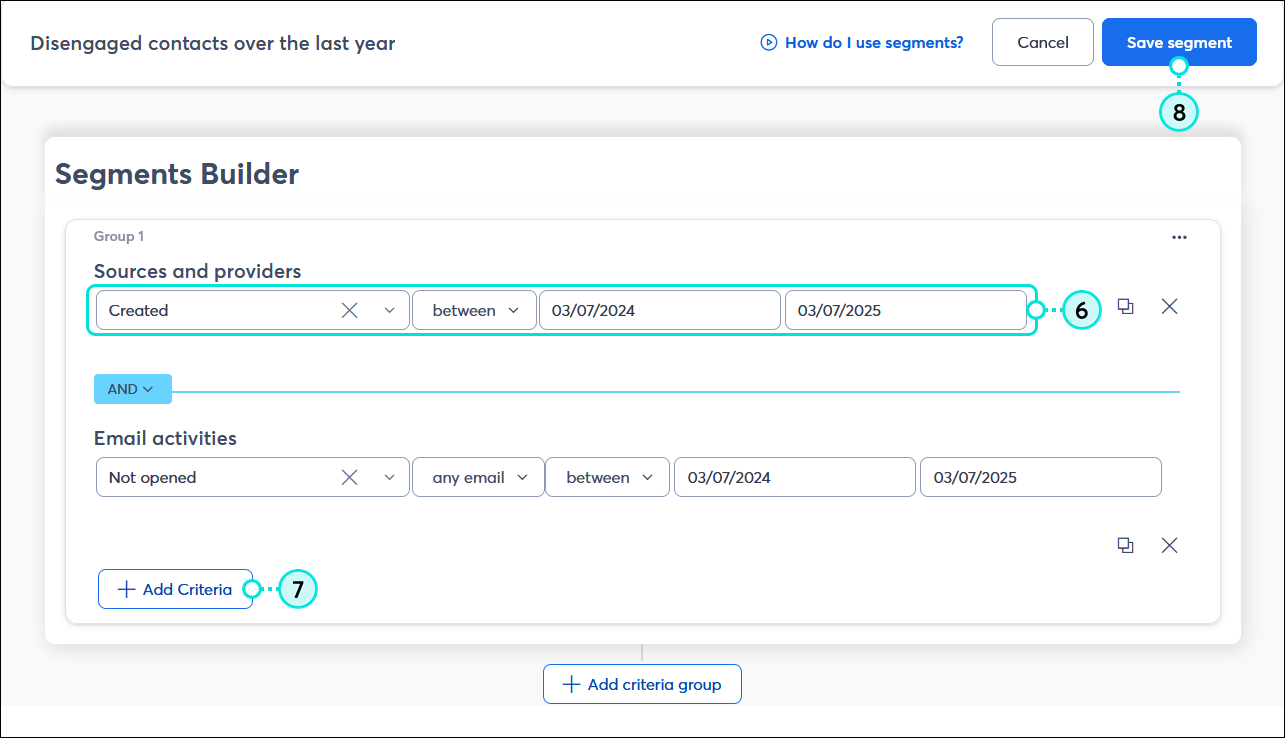Expand the Created field dropdown arrow
1285x738 pixels.
click(390, 310)
